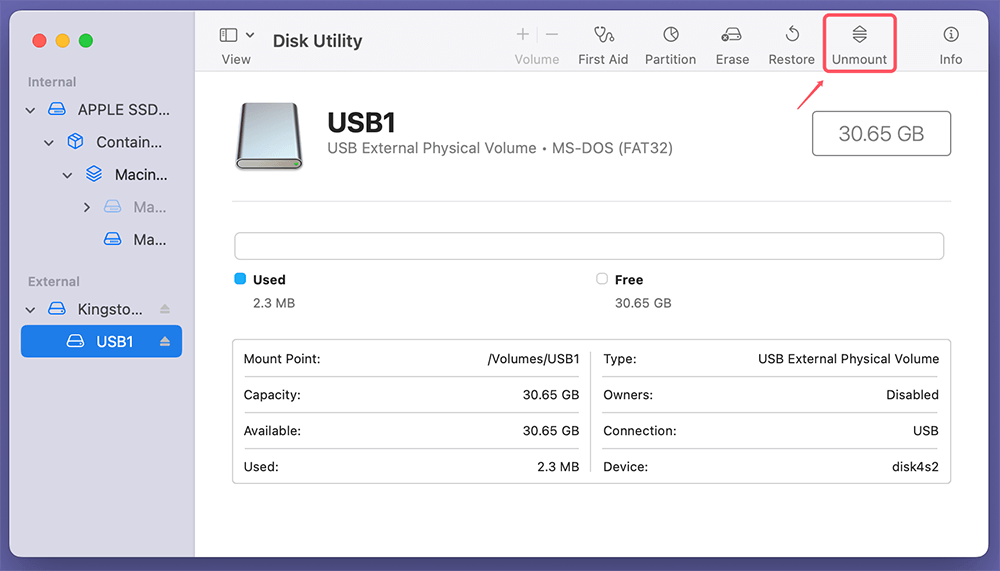Collapse the Kingston external drive

31,310
